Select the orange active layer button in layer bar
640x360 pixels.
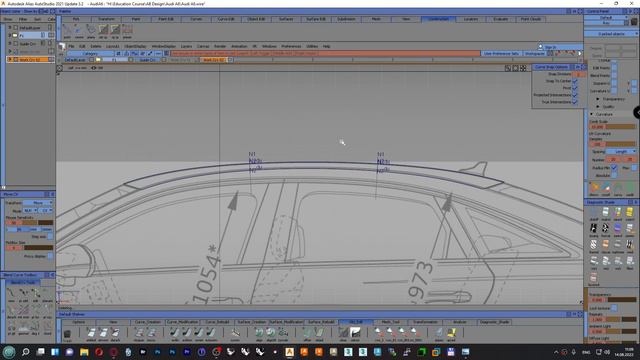coord(213,60)
